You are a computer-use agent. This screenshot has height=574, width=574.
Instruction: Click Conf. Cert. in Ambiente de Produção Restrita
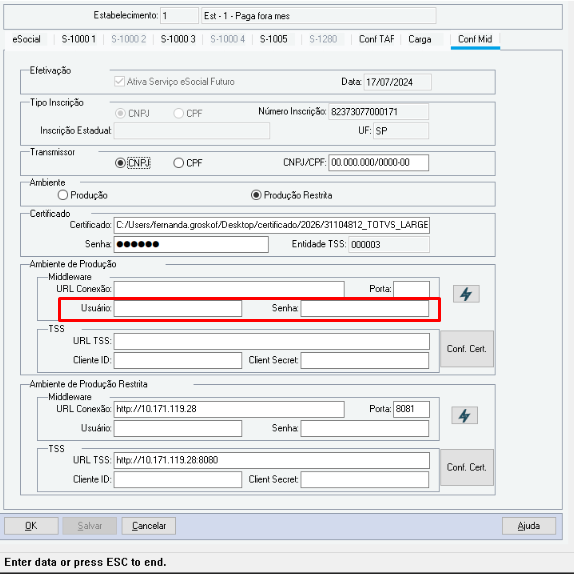click(x=466, y=467)
